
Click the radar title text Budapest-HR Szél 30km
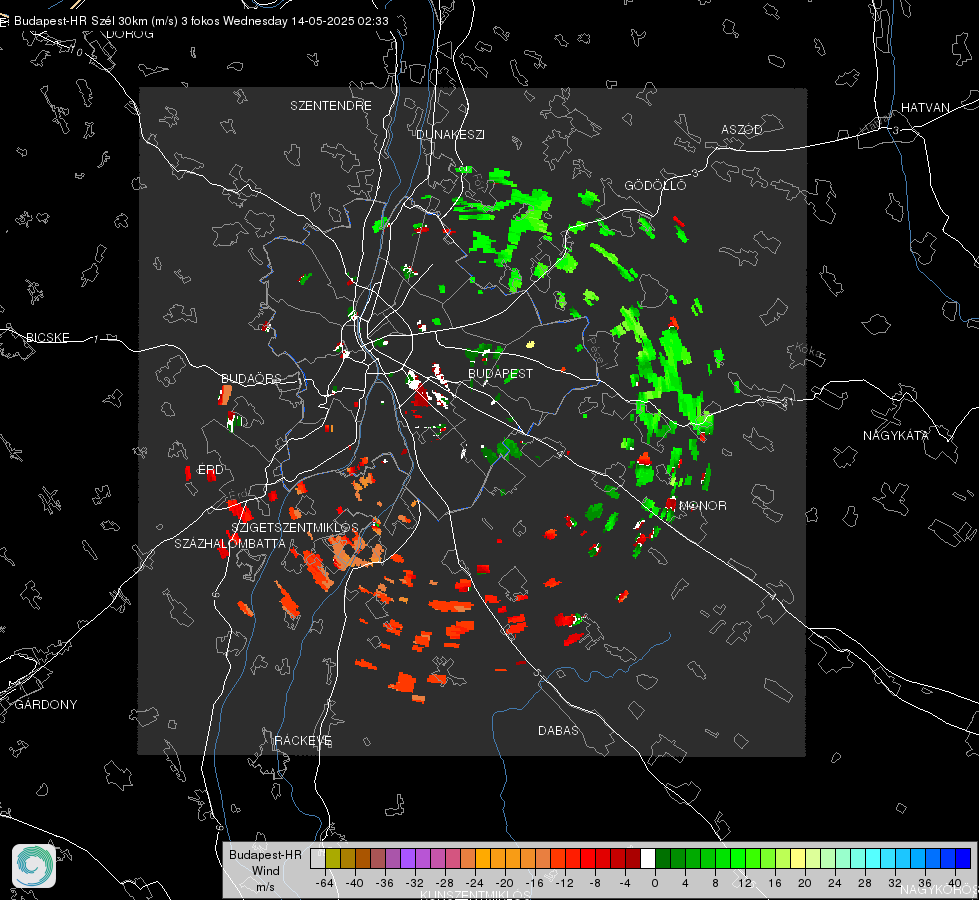click(x=81, y=21)
